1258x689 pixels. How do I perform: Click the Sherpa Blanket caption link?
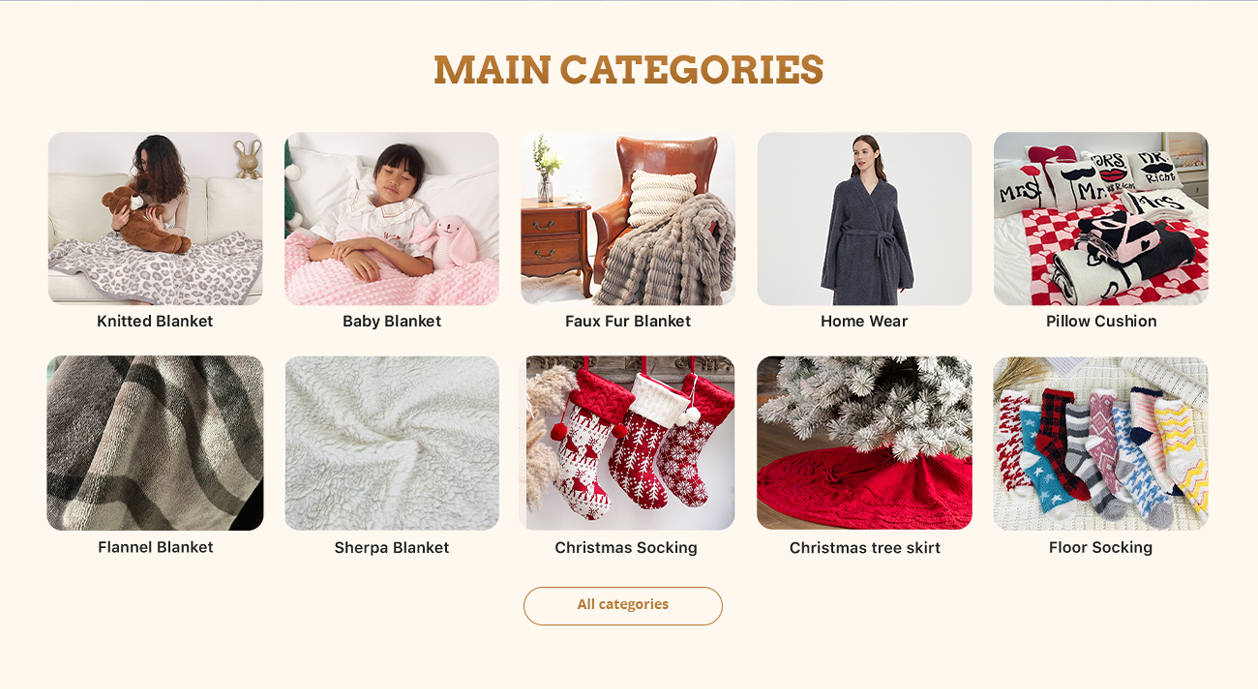click(x=392, y=547)
